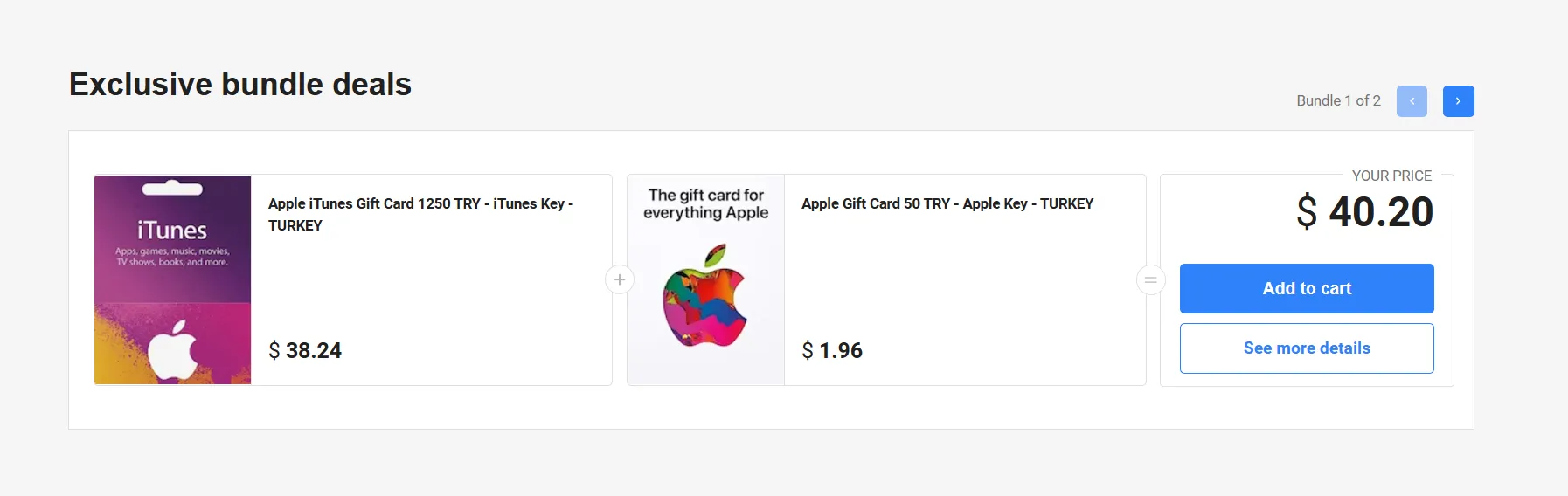This screenshot has height=496, width=1568.
Task: Click the $ 1.96 Apple card price
Action: (832, 350)
